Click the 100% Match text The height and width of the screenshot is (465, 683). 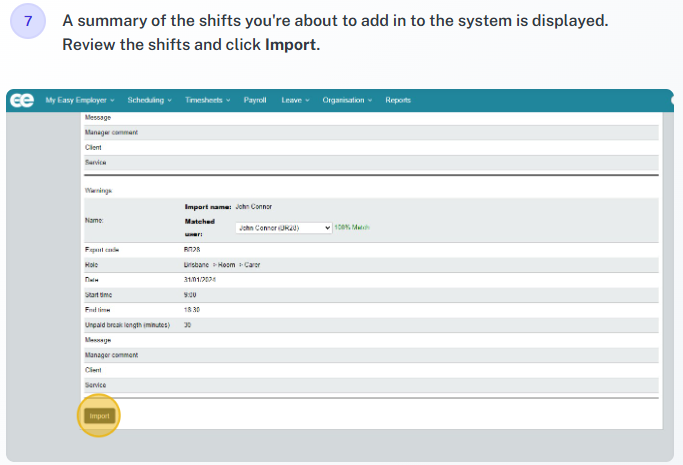tap(352, 227)
